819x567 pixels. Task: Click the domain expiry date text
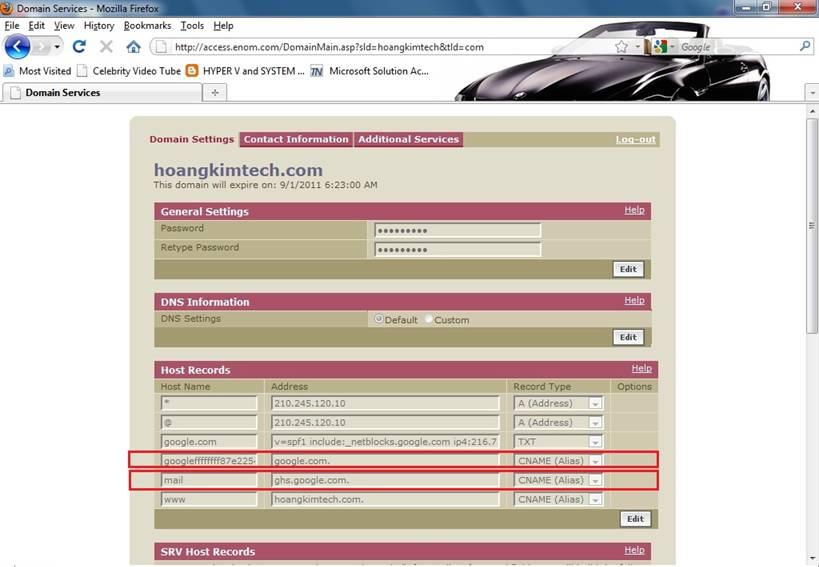pos(265,185)
